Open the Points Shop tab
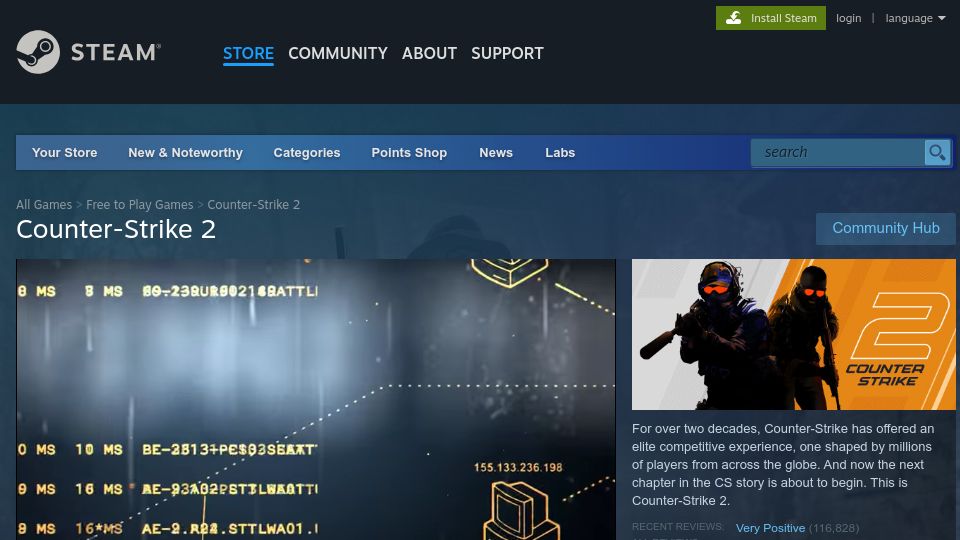The width and height of the screenshot is (960, 540). tap(409, 152)
